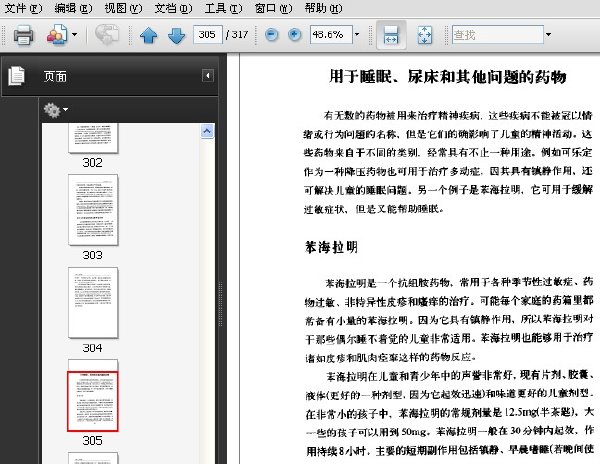Click the page number field showing 305
Image resolution: width=600 pixels, height=464 pixels.
tap(207, 35)
